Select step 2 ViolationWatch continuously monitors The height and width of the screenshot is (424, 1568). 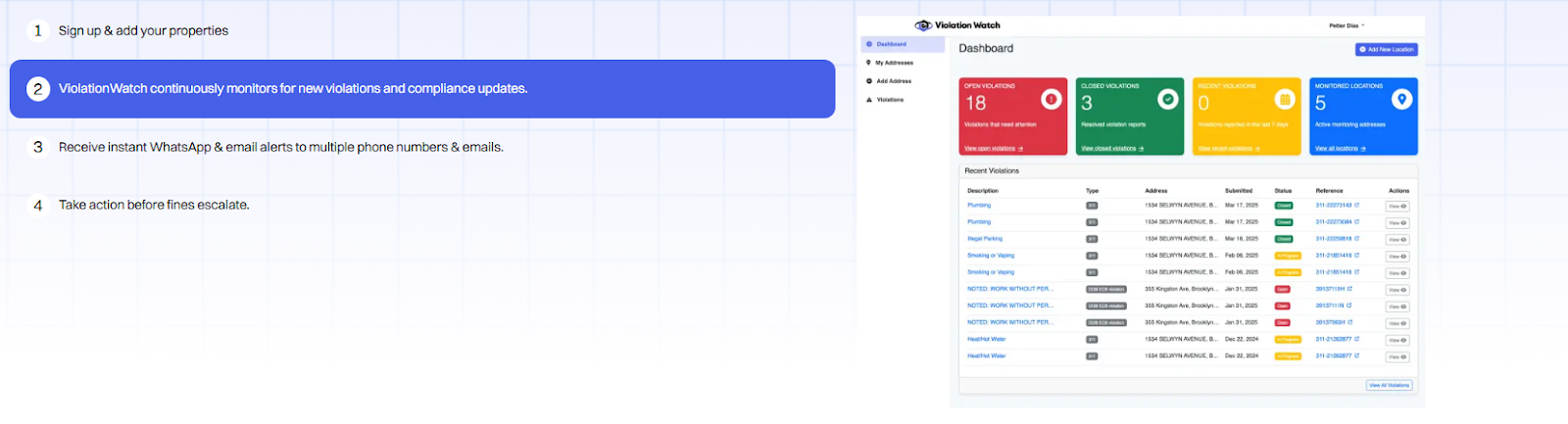tap(422, 88)
